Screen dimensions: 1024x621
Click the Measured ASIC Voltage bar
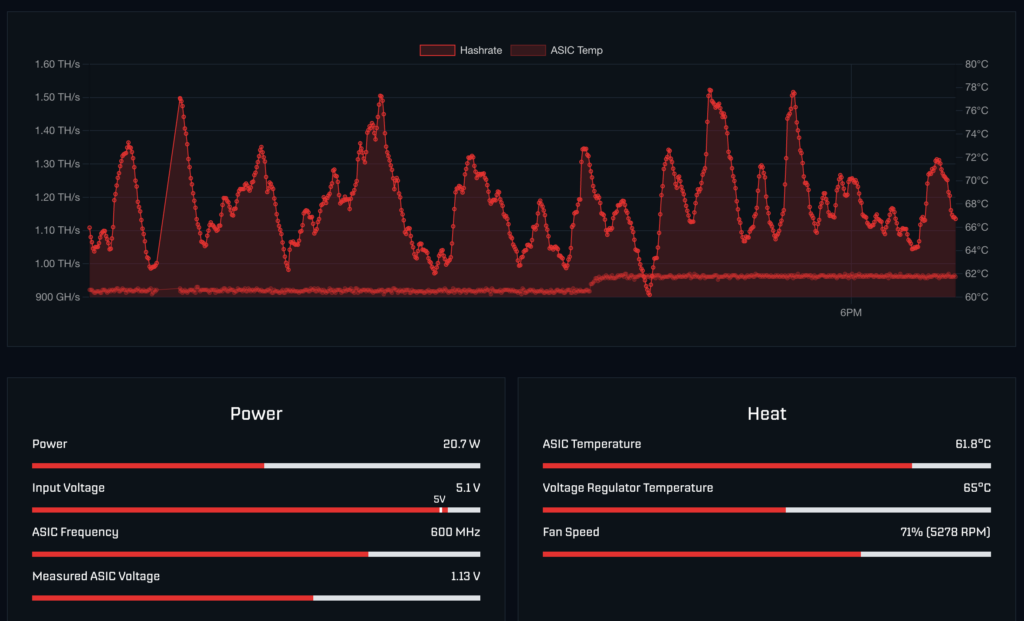[x=256, y=598]
